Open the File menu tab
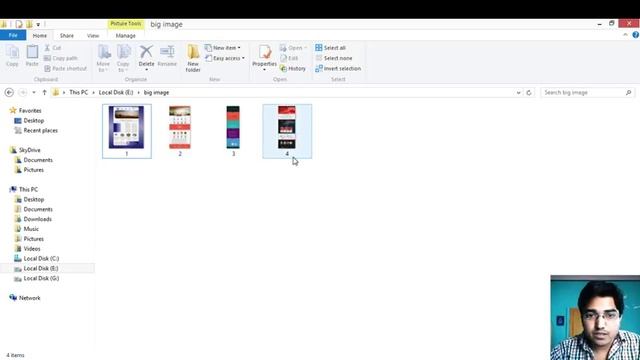 click(13, 36)
